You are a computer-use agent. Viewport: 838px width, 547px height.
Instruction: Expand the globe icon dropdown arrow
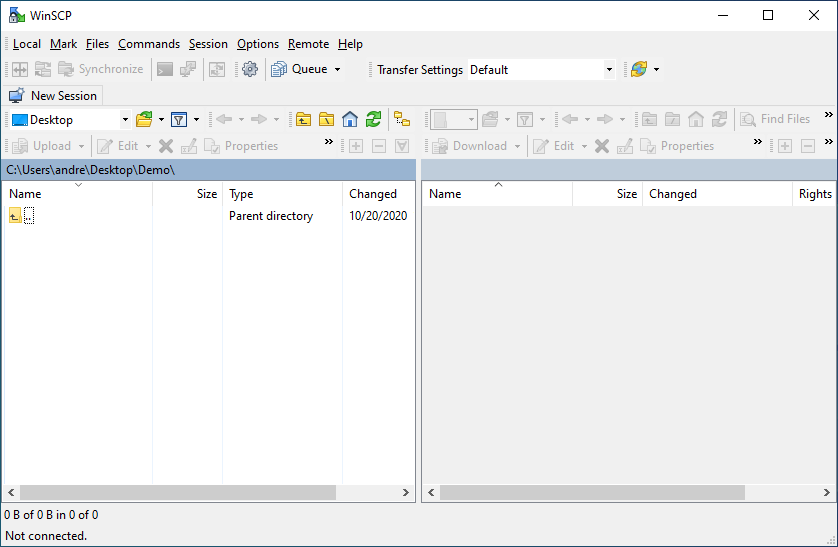(656, 69)
